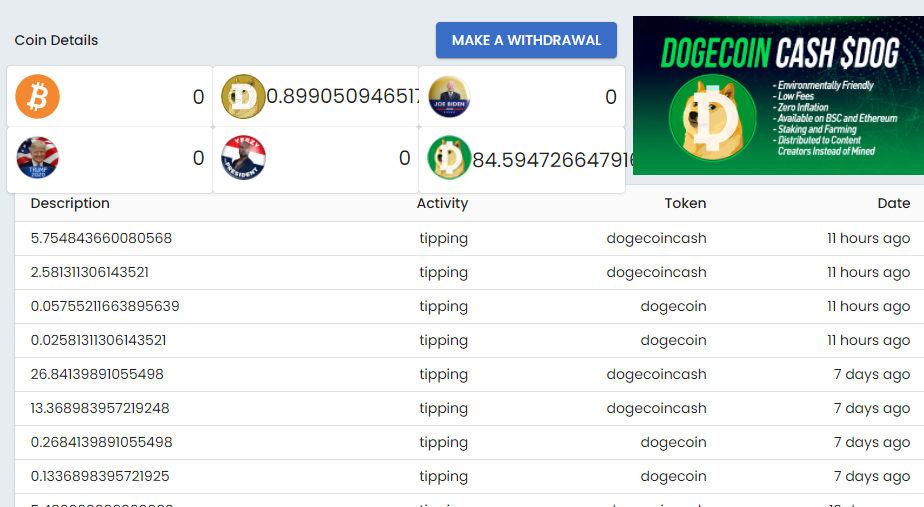The width and height of the screenshot is (924, 507).
Task: Click 7 days ago in 0.1336898395721925 row
Action: click(x=872, y=477)
